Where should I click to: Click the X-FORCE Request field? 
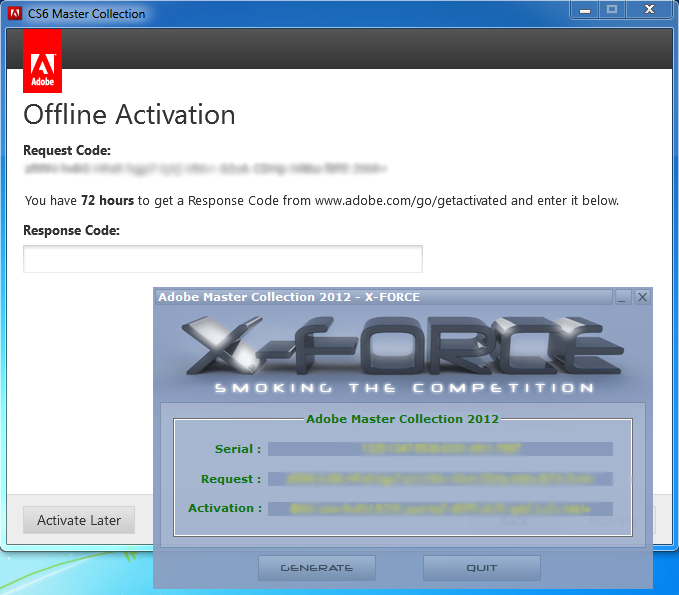pos(440,479)
